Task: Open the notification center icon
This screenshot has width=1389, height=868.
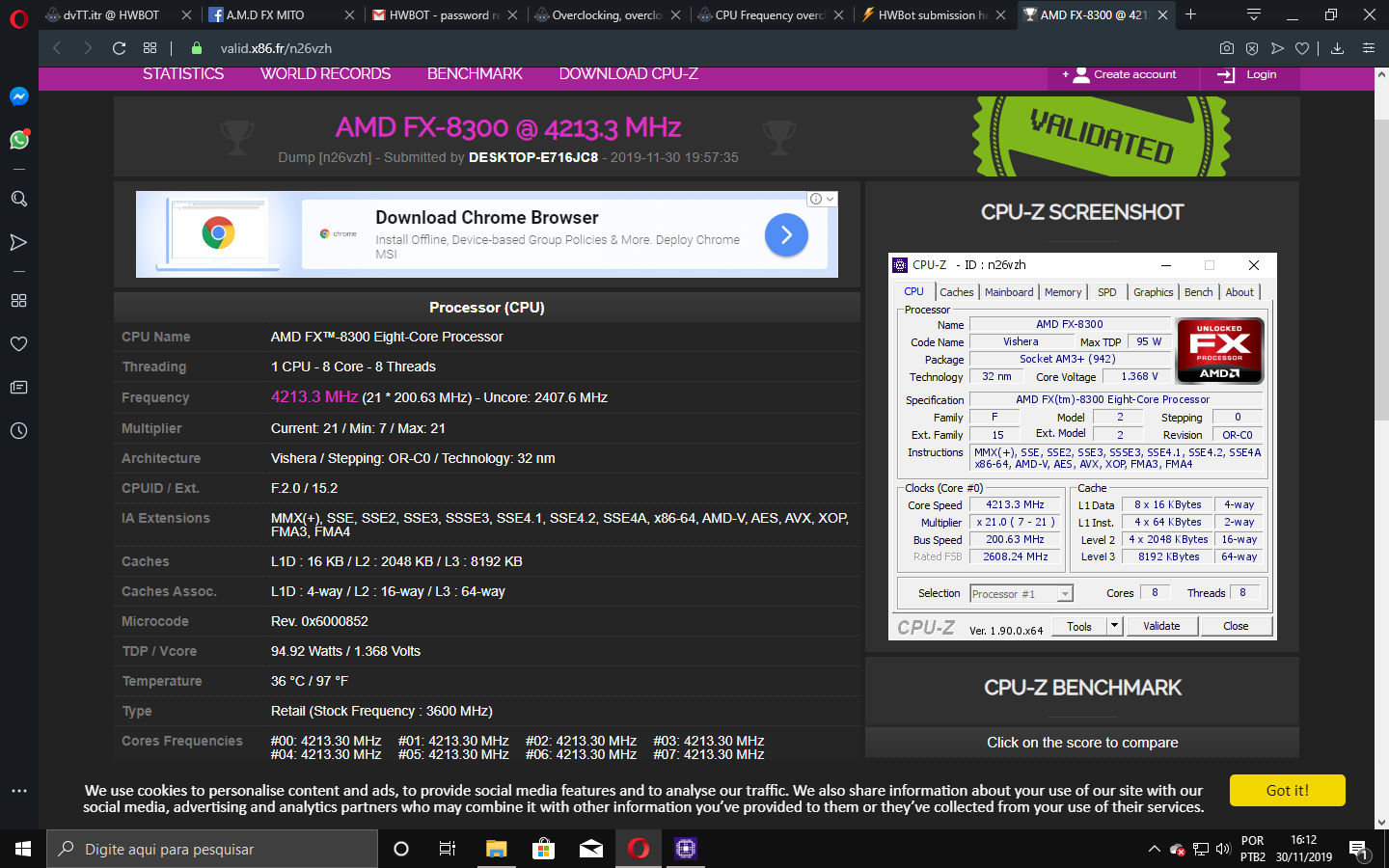Action: tap(1358, 849)
